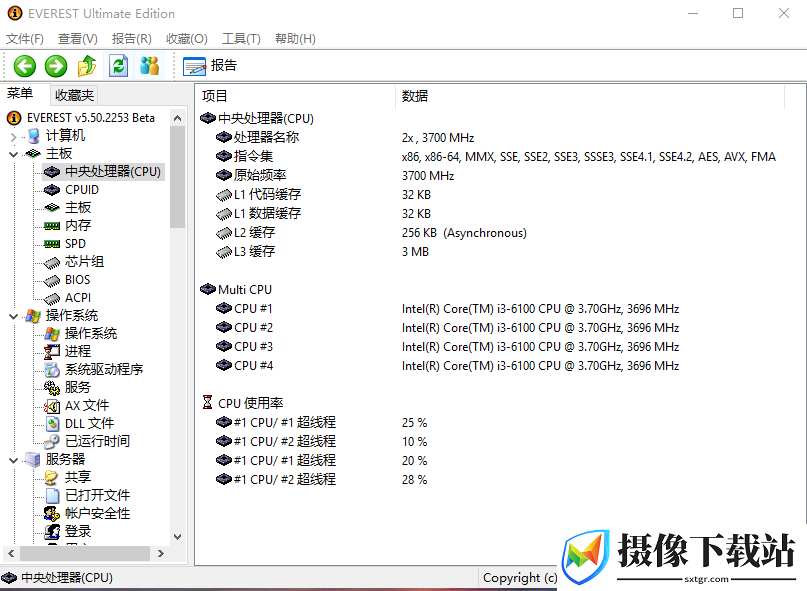Open the 帮助(H) menu

(x=295, y=39)
